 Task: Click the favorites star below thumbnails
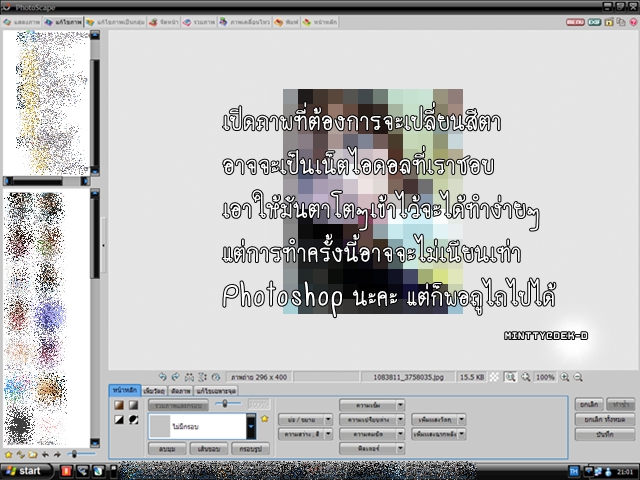[x=8, y=454]
